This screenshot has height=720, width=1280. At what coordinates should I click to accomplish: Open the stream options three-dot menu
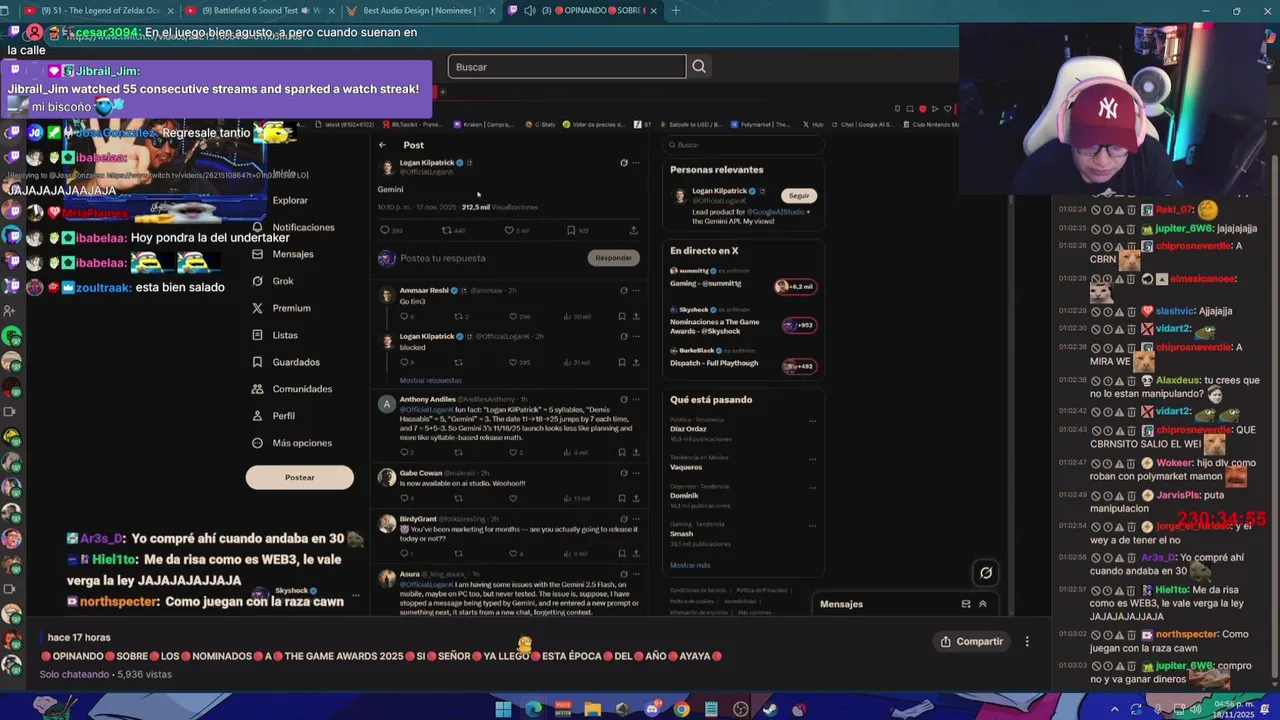coord(1027,642)
